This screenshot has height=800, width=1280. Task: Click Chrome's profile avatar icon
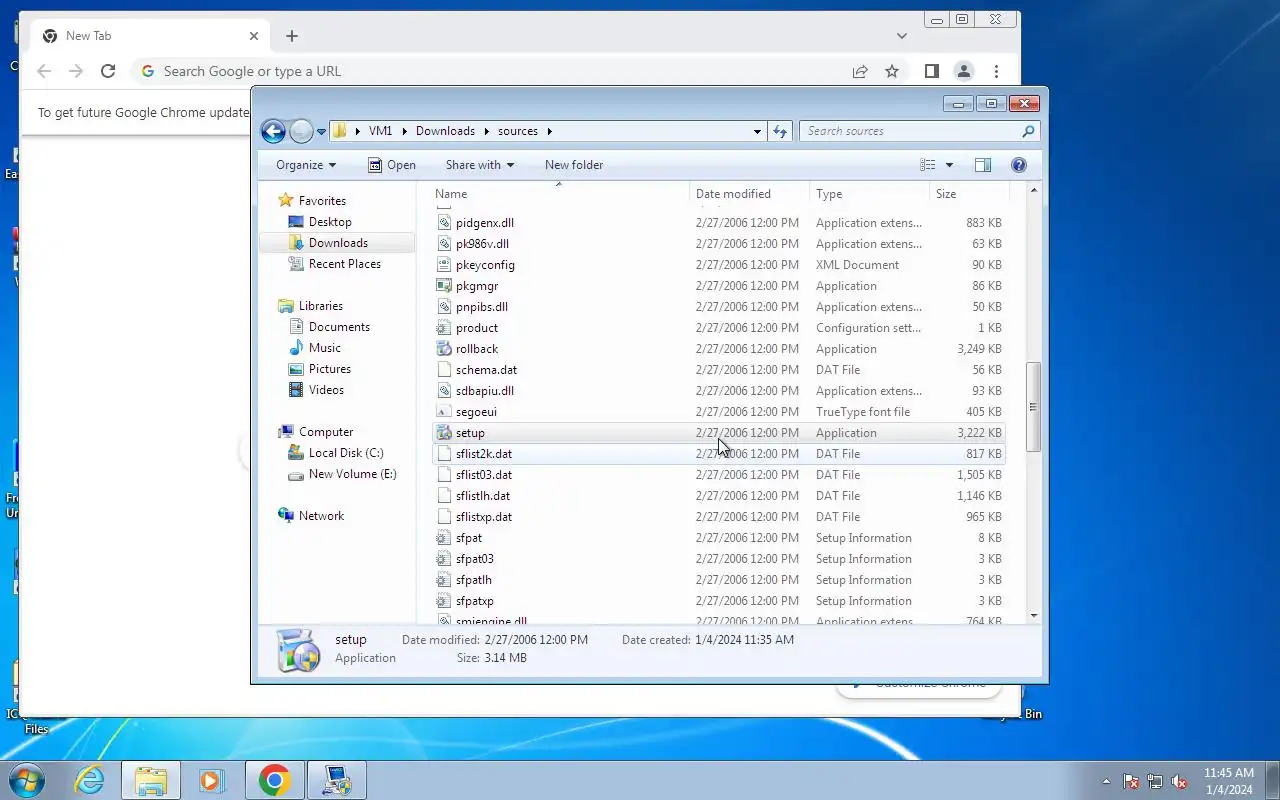(964, 71)
